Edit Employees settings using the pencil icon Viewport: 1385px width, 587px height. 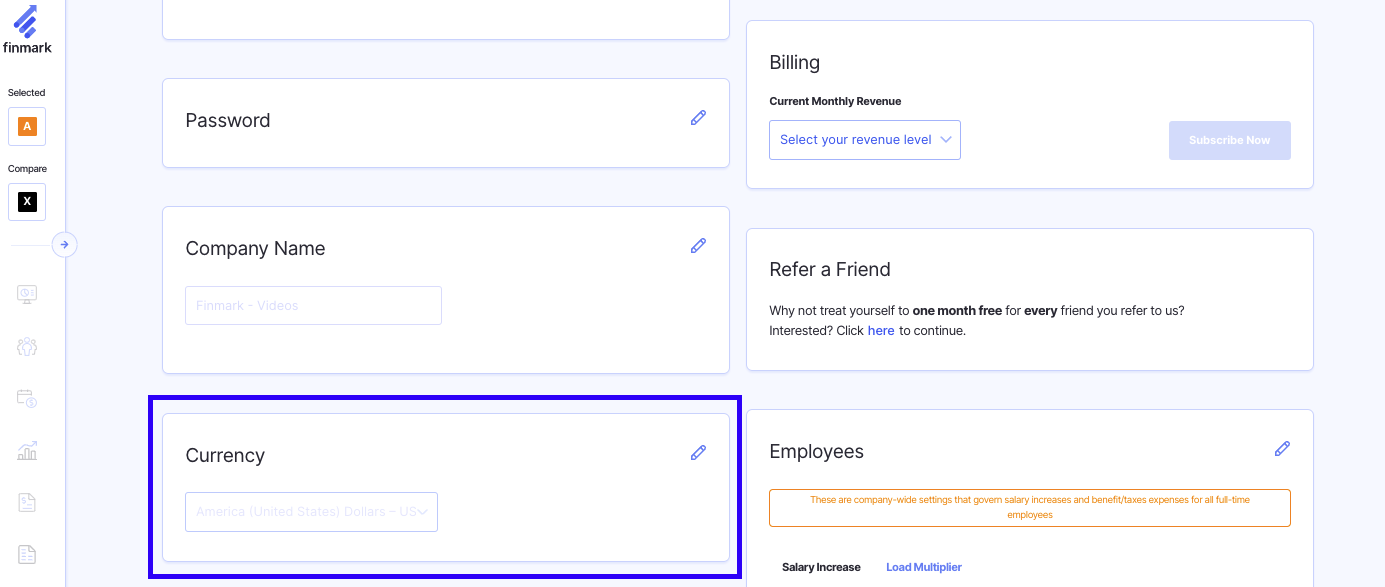[1282, 449]
